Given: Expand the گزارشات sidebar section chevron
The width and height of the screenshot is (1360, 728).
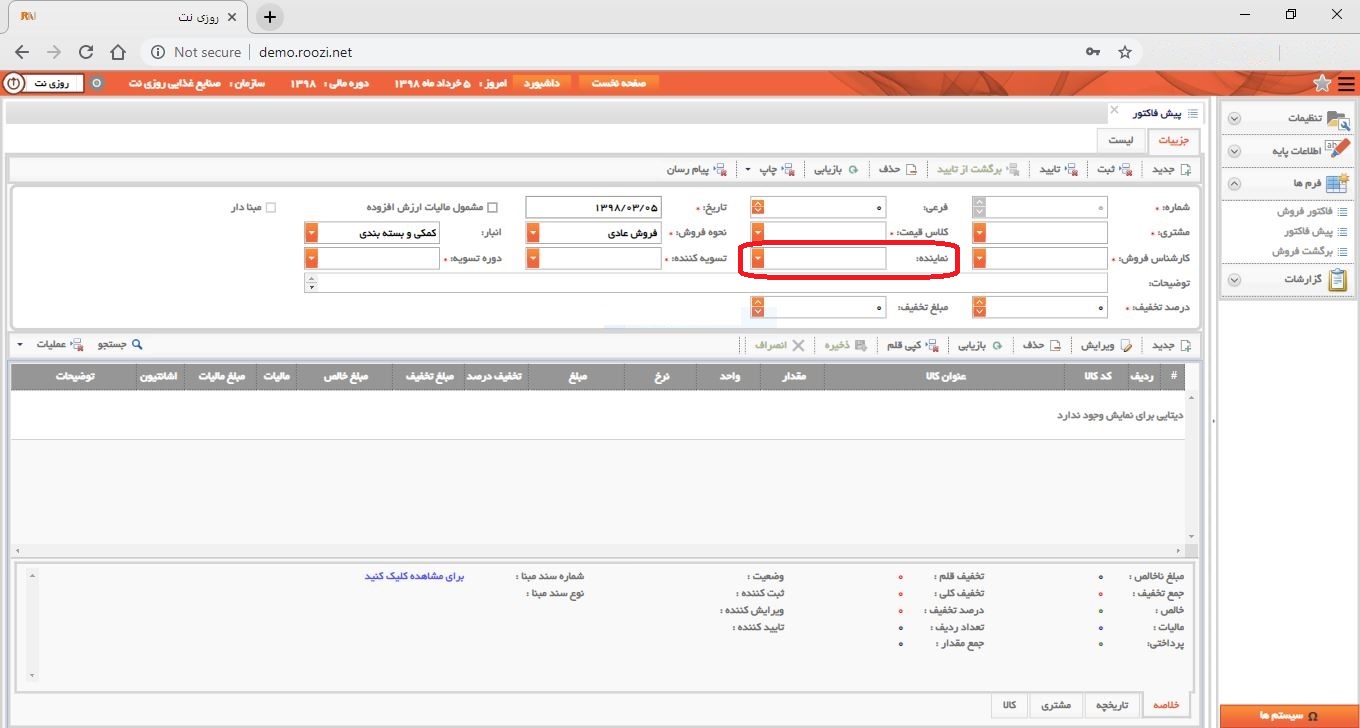Looking at the screenshot, I should 1234,280.
